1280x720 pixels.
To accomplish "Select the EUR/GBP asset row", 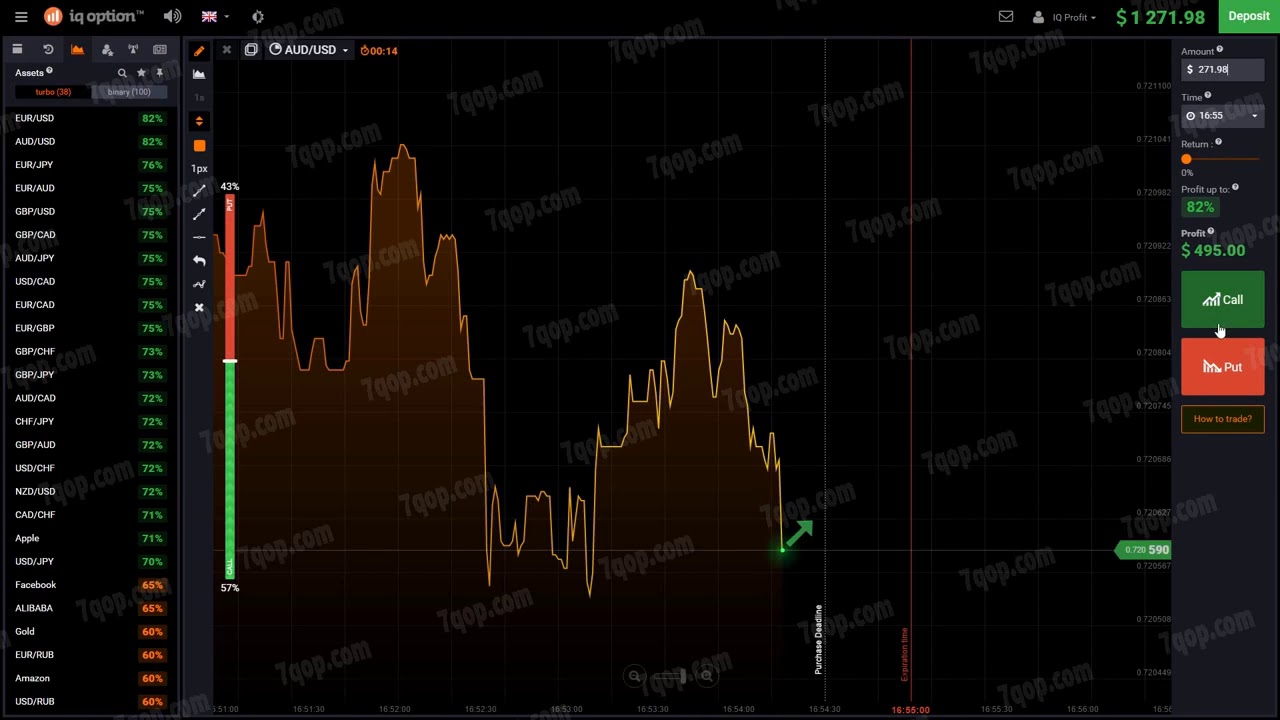I will tap(90, 328).
